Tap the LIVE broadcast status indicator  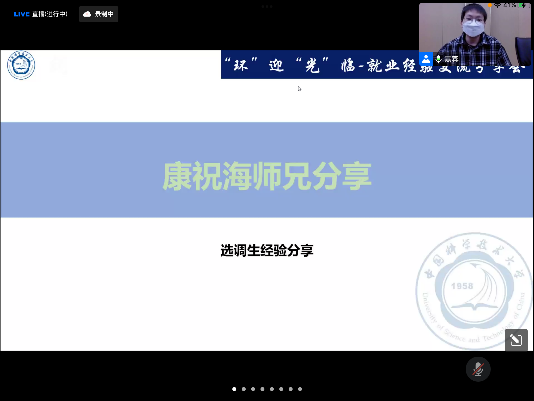pos(41,14)
